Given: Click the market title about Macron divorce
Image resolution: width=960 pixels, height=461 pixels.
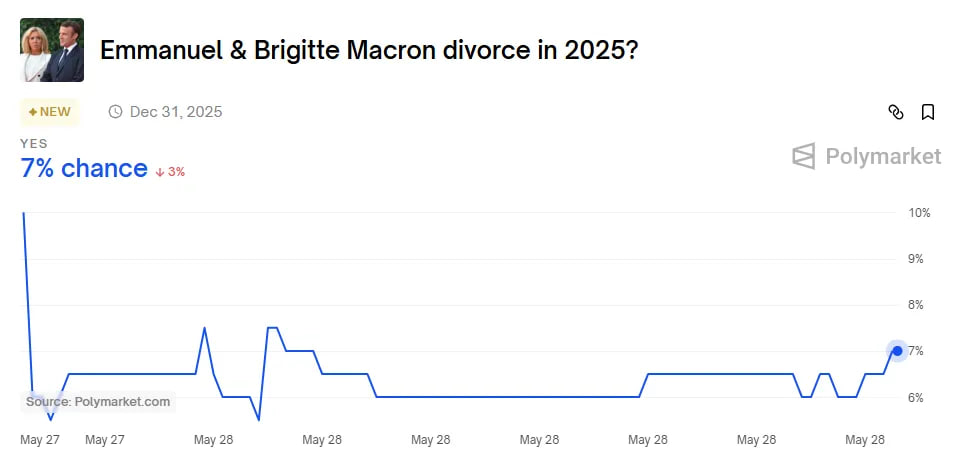Looking at the screenshot, I should point(369,50).
